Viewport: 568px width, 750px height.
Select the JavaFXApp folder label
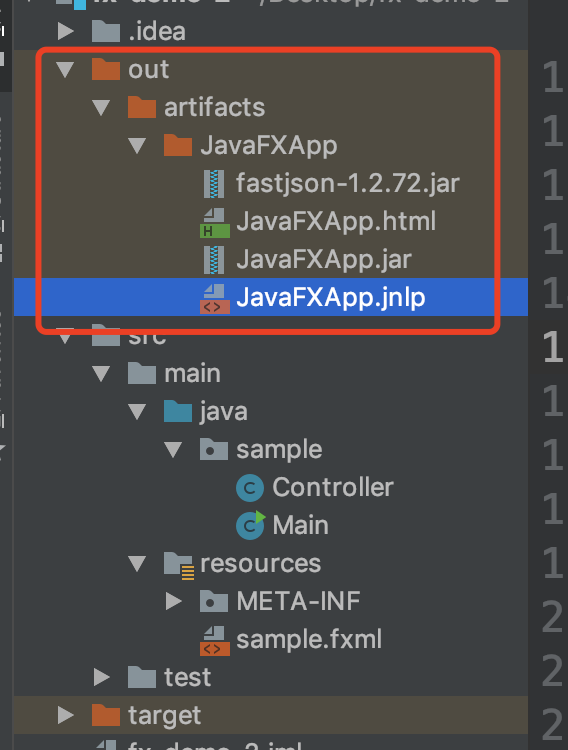268,146
